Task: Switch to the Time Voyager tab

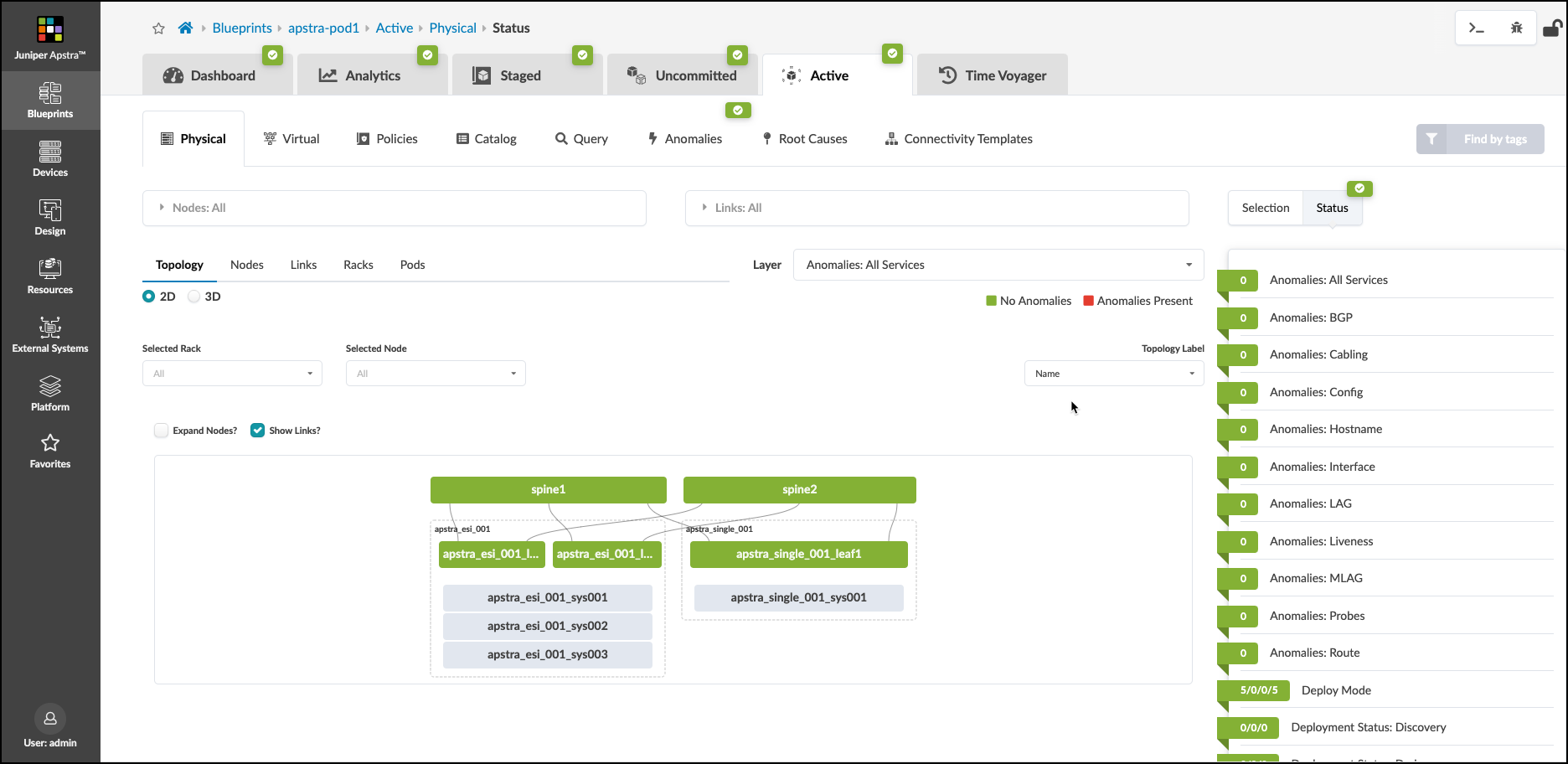Action: pos(993,75)
